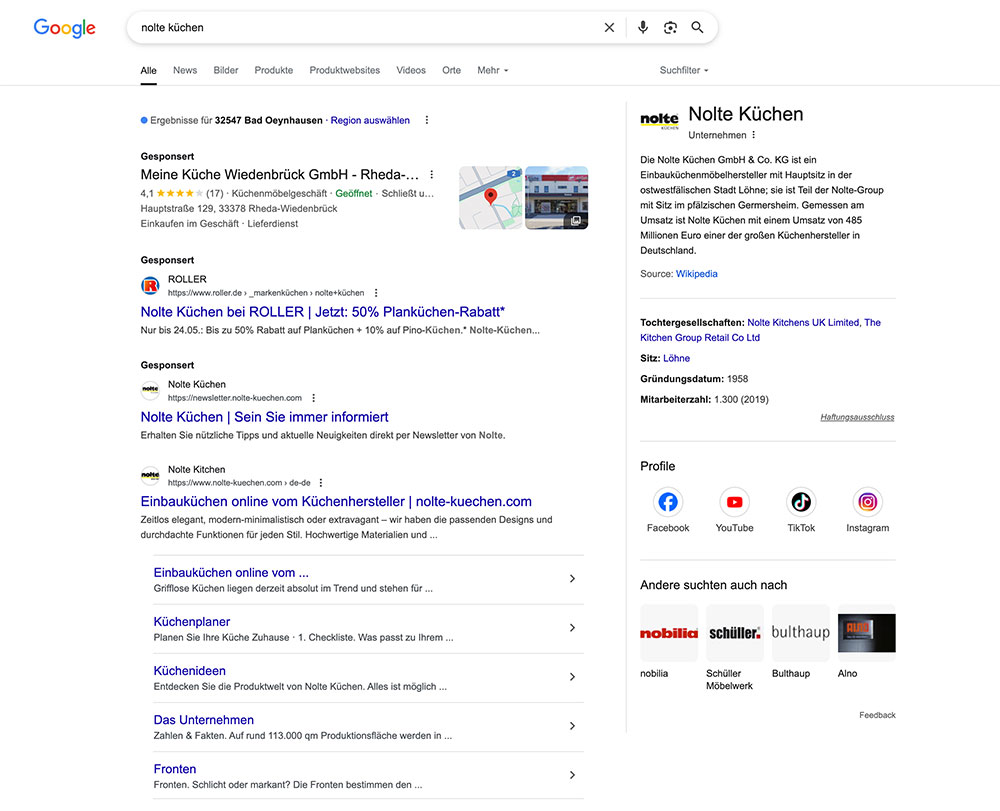Open three-dot menu beside Region auswählen

[427, 120]
